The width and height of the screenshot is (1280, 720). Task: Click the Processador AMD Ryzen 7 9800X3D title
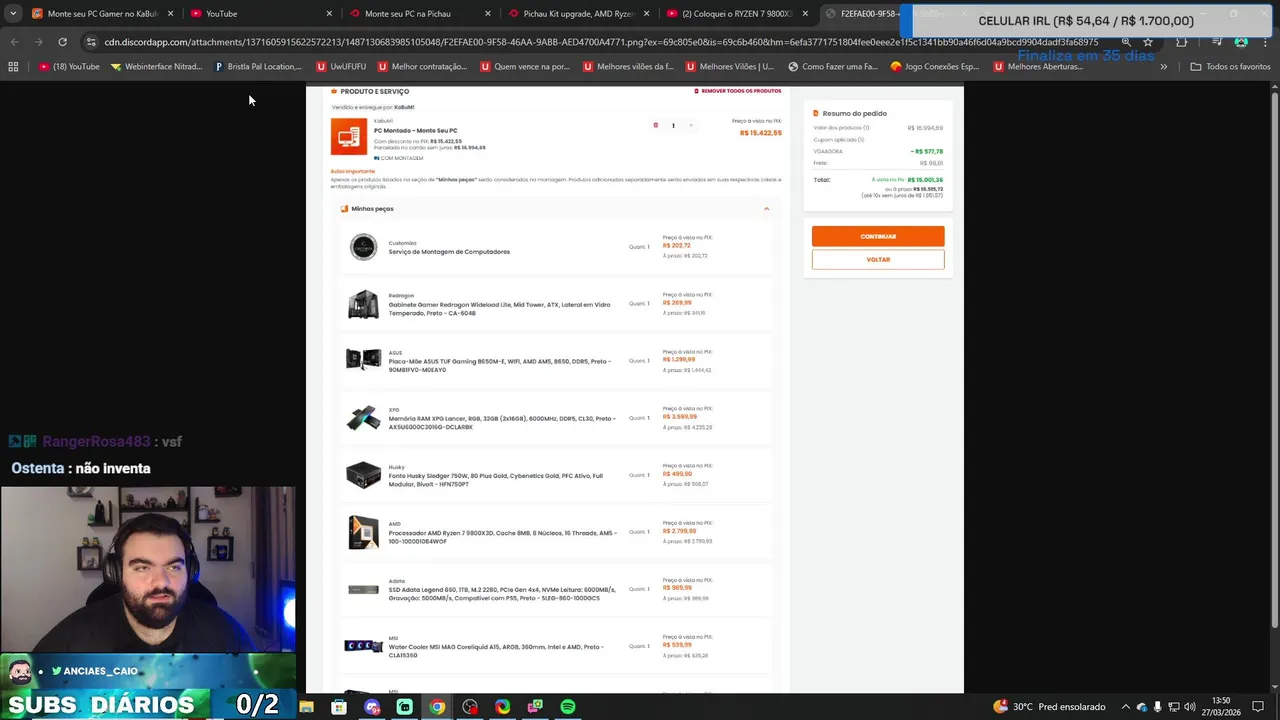502,537
